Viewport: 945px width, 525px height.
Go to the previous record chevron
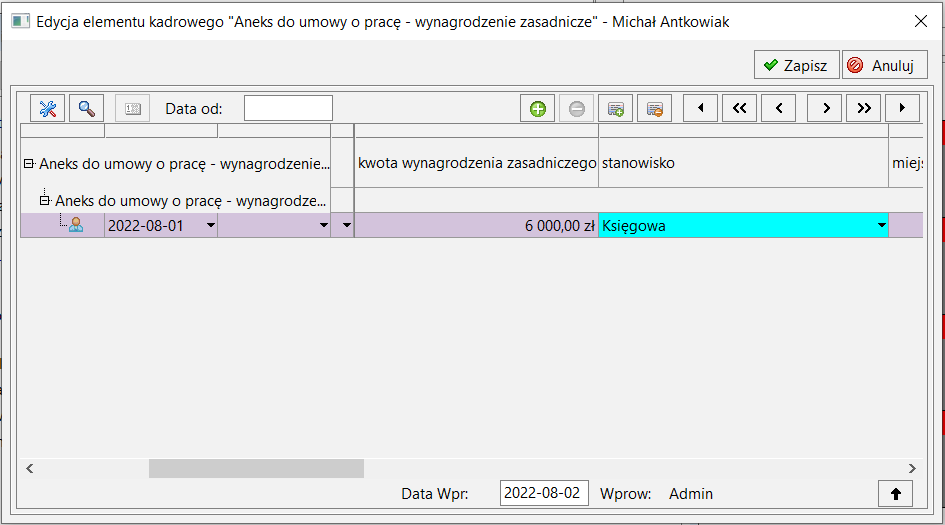coord(779,108)
